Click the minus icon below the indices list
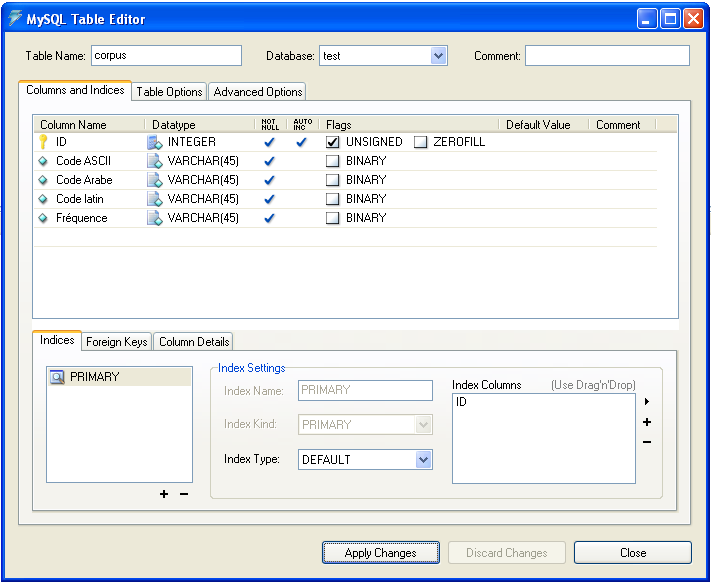The height and width of the screenshot is (582, 711). coord(184,494)
